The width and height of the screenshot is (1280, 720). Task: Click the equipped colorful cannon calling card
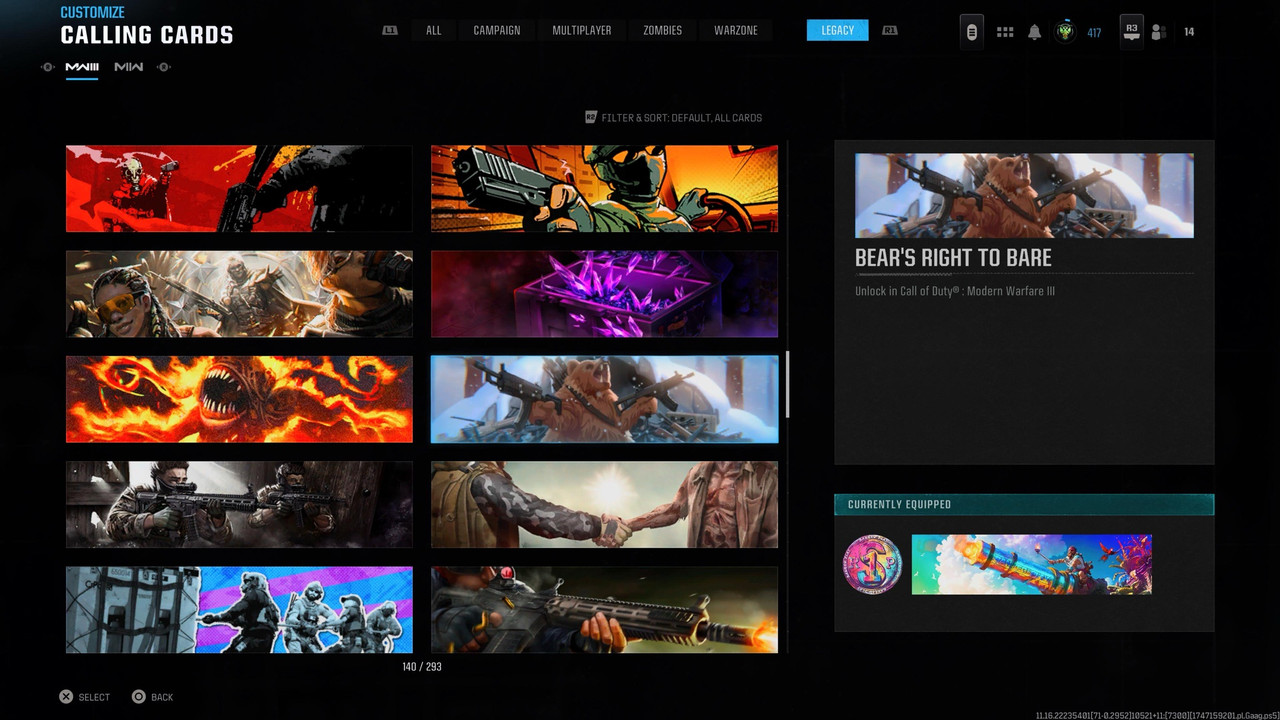(1031, 564)
